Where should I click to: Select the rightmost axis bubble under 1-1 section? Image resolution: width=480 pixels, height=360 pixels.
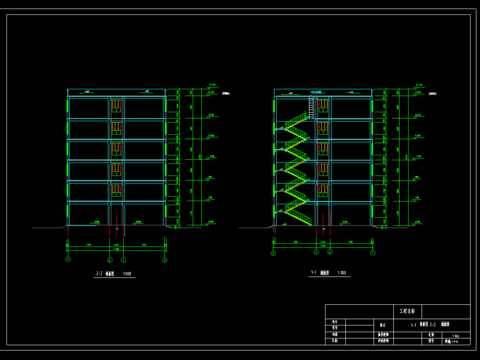tap(373, 253)
